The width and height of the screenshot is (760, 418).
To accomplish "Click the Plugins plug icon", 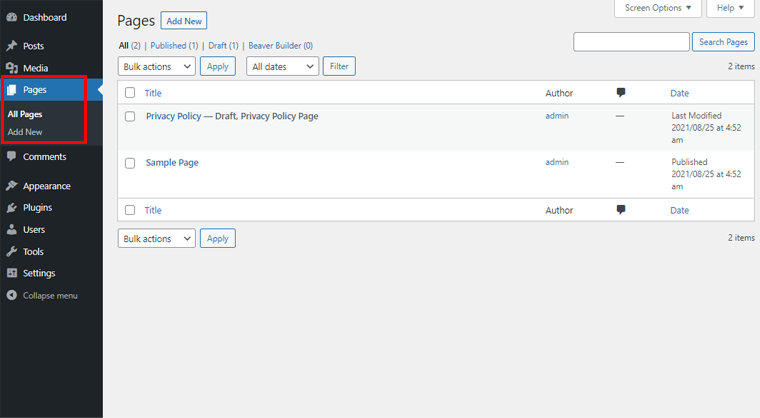I will [x=11, y=208].
